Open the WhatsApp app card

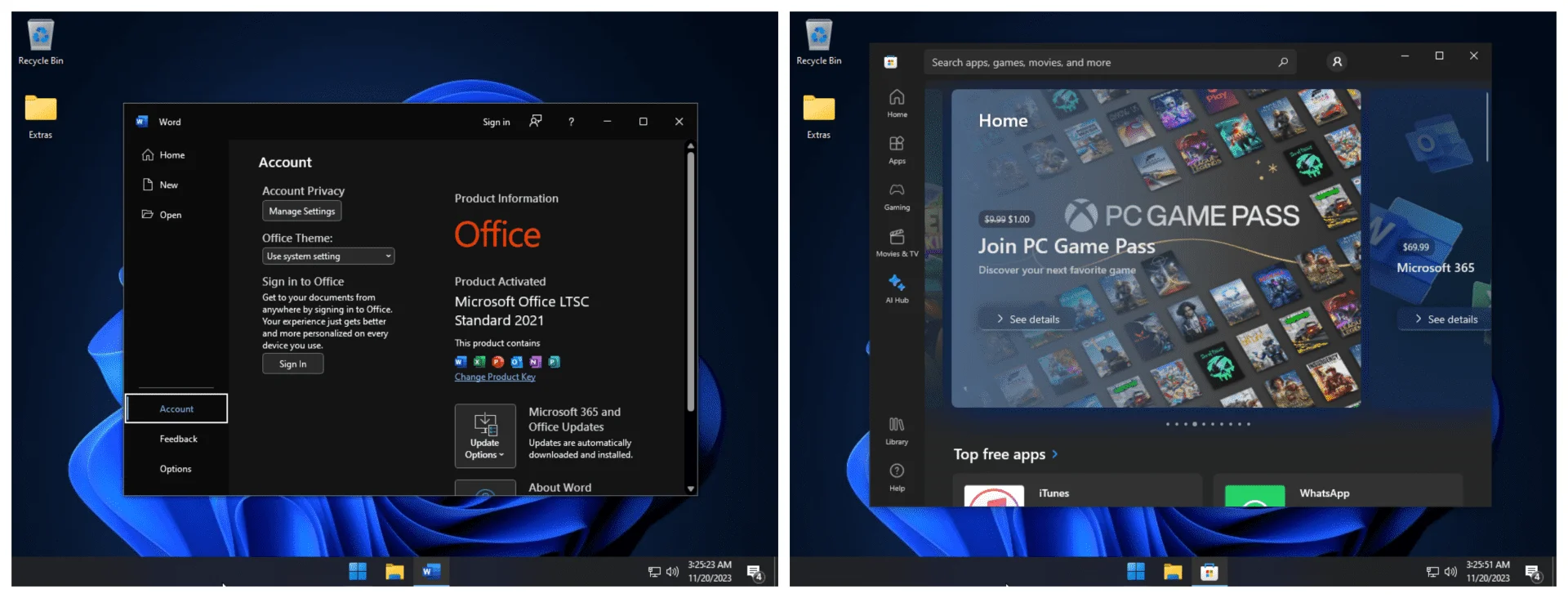[x=1338, y=490]
